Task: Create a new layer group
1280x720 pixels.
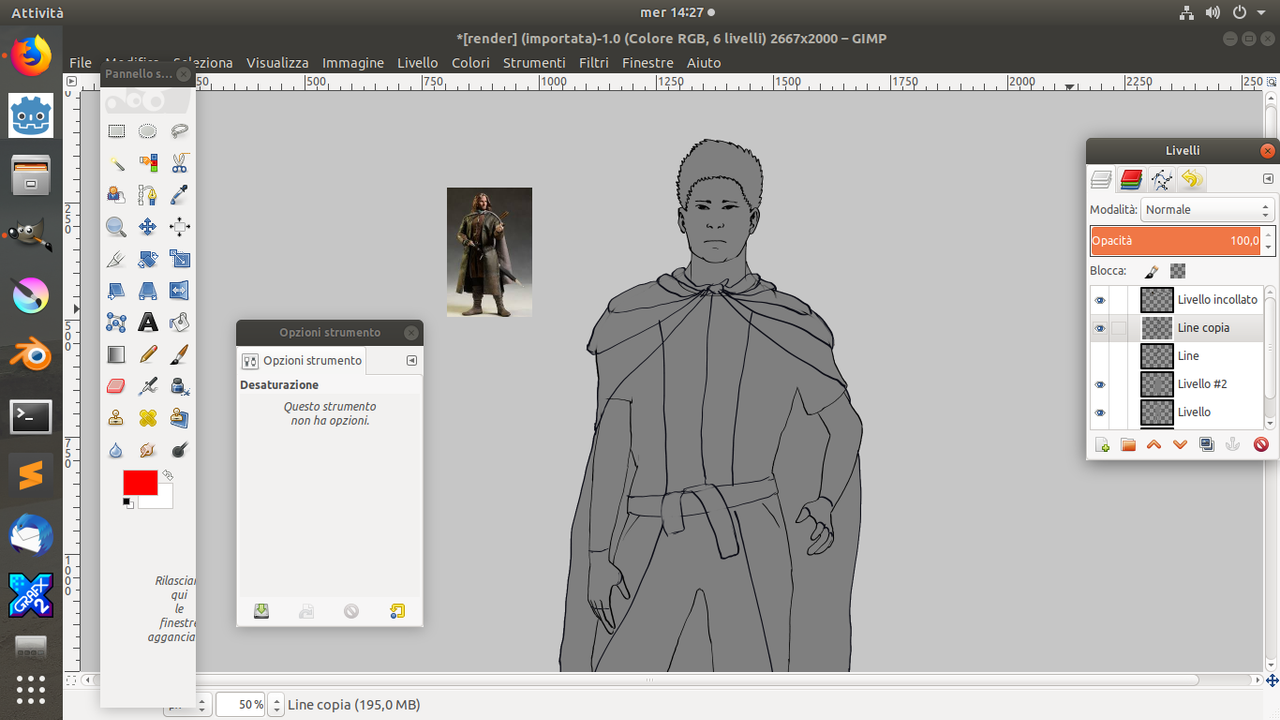Action: pos(1128,445)
